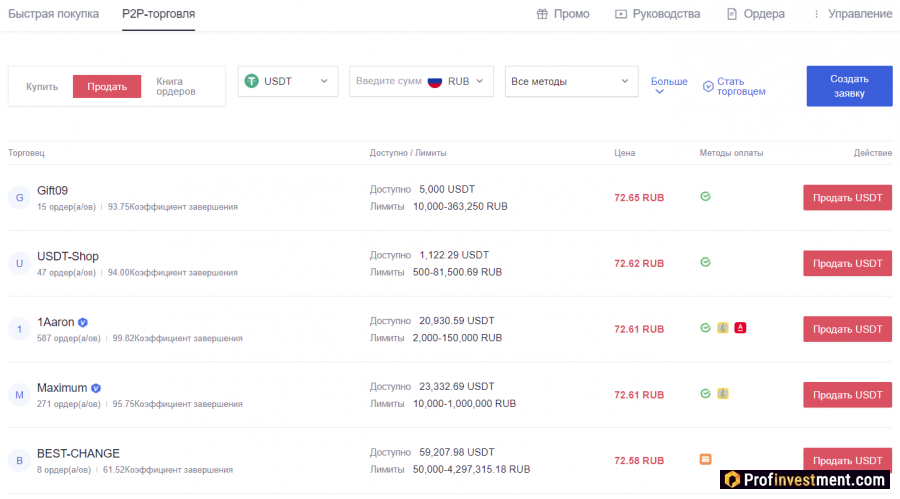Image resolution: width=900 pixels, height=499 pixels.
Task: Open the Все методы payment dropdown
Action: coord(571,81)
